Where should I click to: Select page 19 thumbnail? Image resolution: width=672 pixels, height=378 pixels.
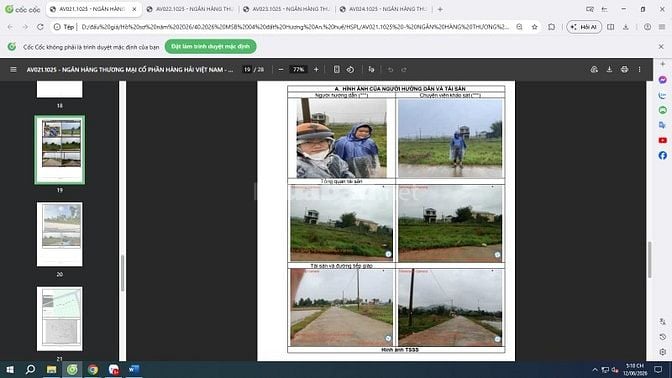pyautogui.click(x=60, y=150)
